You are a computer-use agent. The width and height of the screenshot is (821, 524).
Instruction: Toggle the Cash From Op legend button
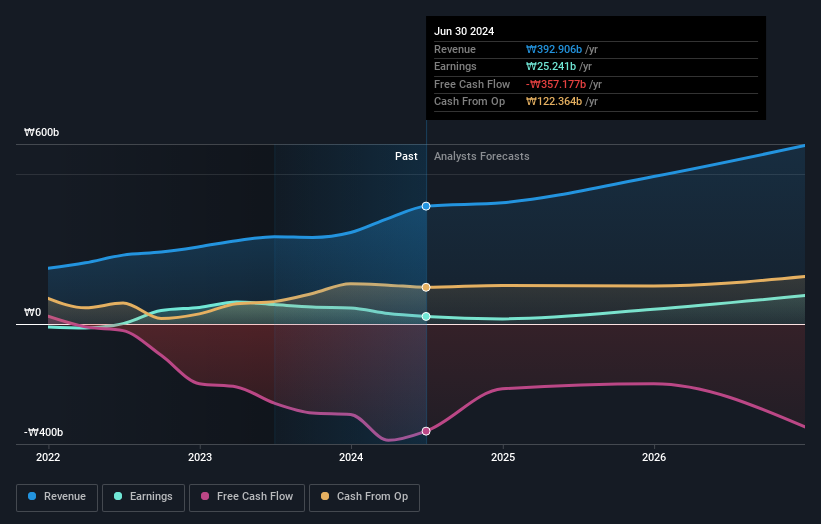pos(364,497)
